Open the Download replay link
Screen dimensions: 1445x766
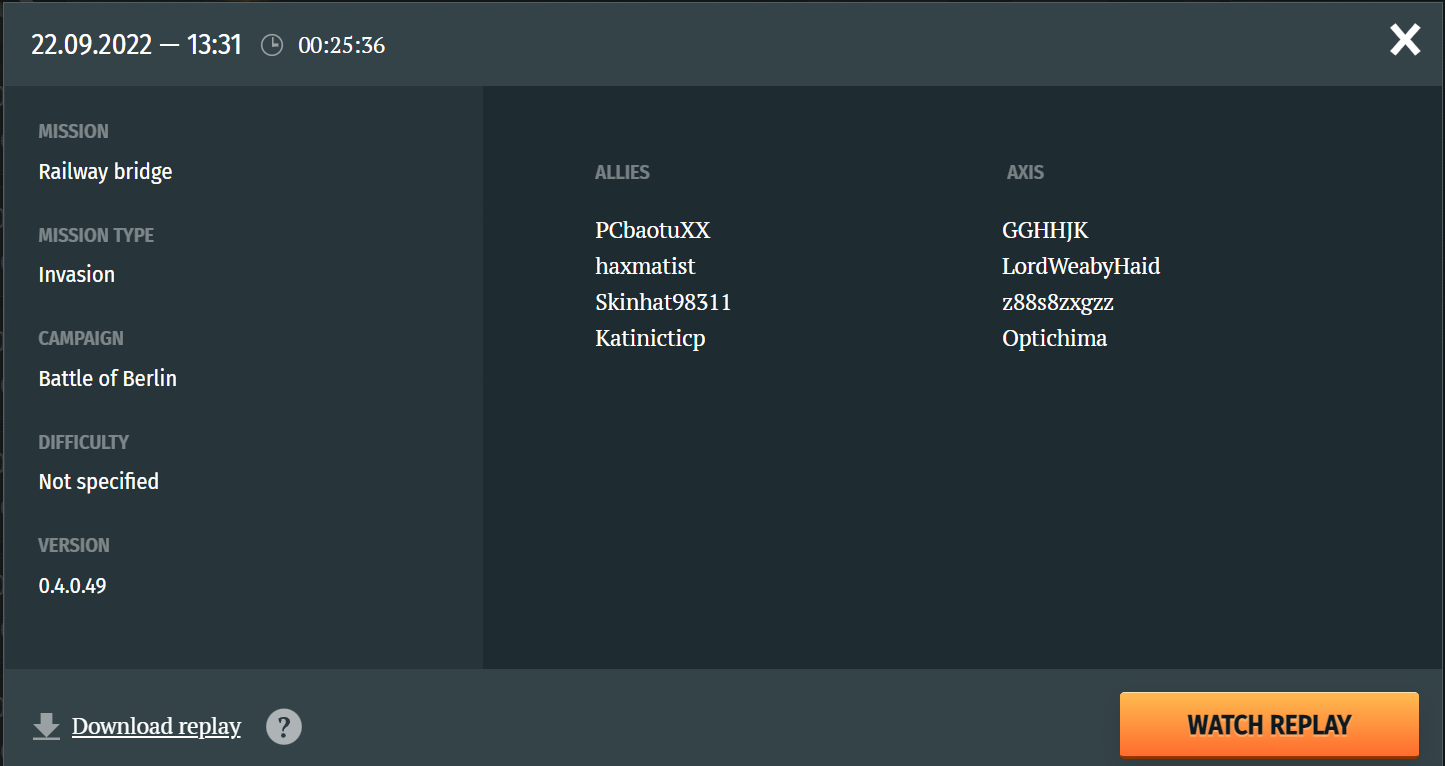(x=156, y=726)
